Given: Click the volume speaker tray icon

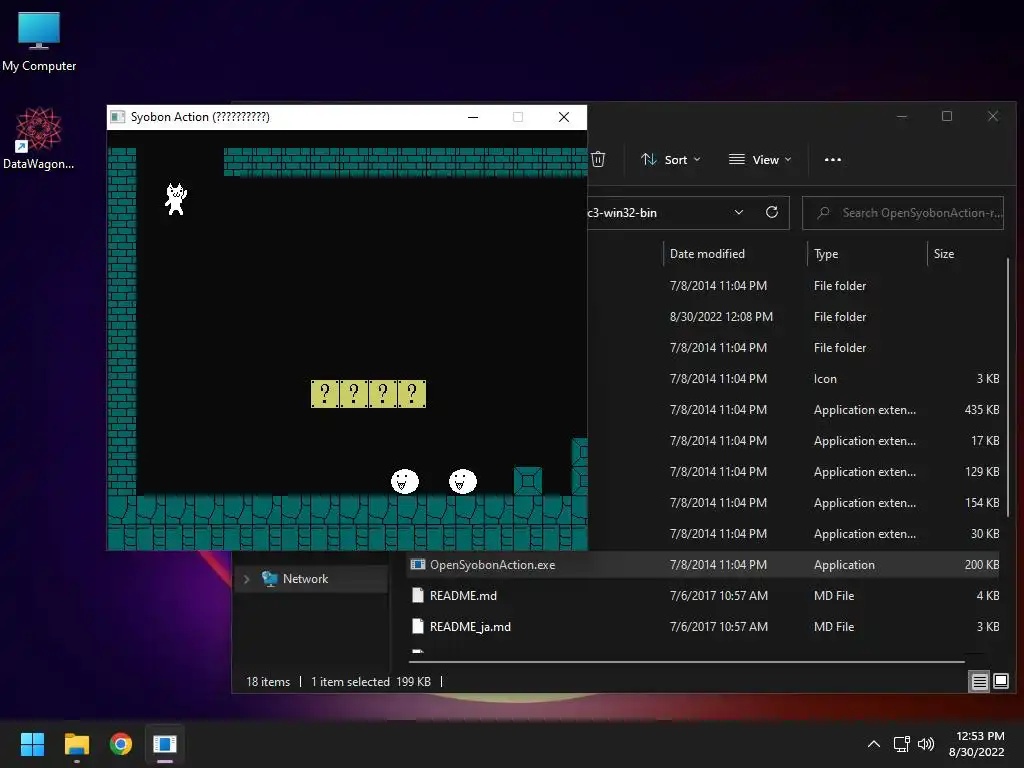Looking at the screenshot, I should tap(926, 744).
